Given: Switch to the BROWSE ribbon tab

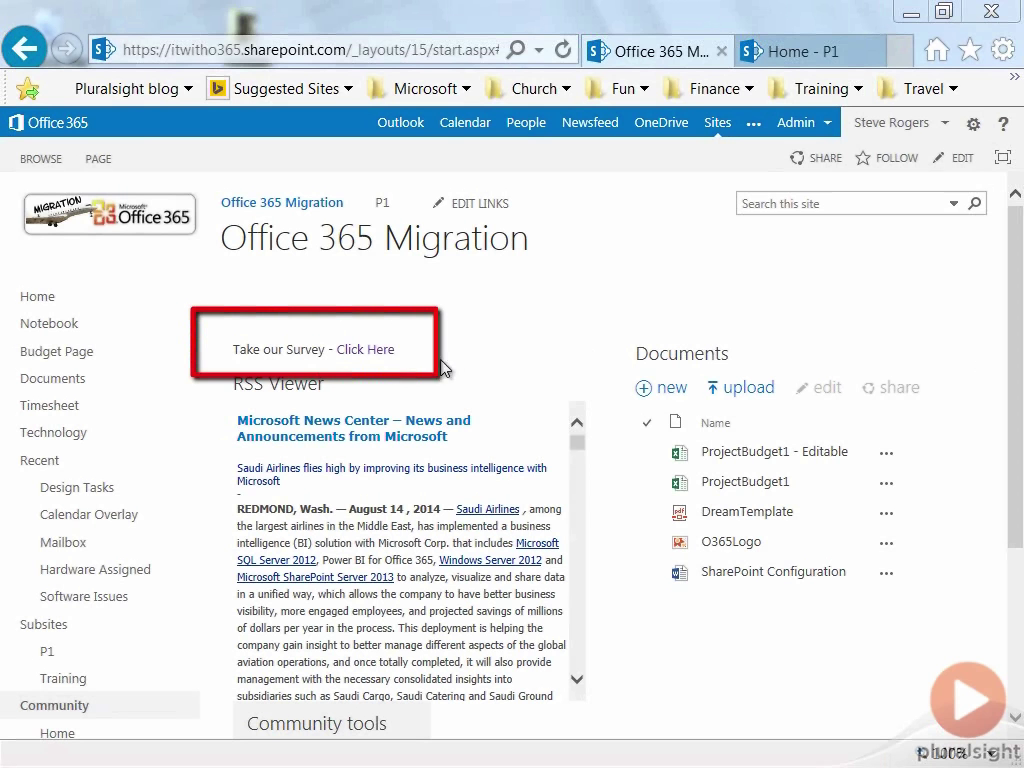Looking at the screenshot, I should click(x=40, y=159).
